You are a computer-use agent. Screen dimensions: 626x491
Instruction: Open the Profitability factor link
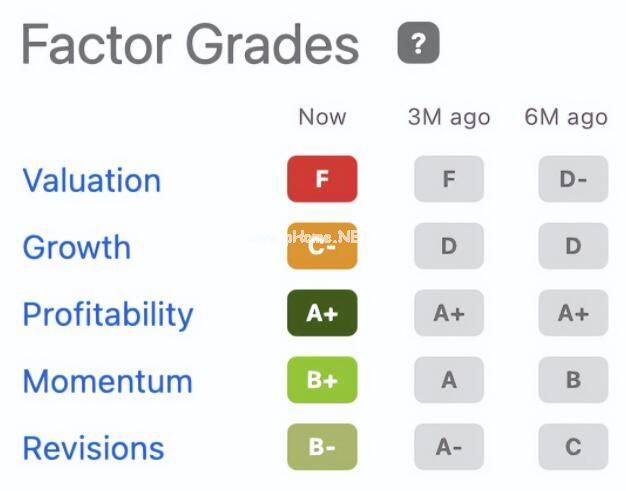pyautogui.click(x=108, y=315)
